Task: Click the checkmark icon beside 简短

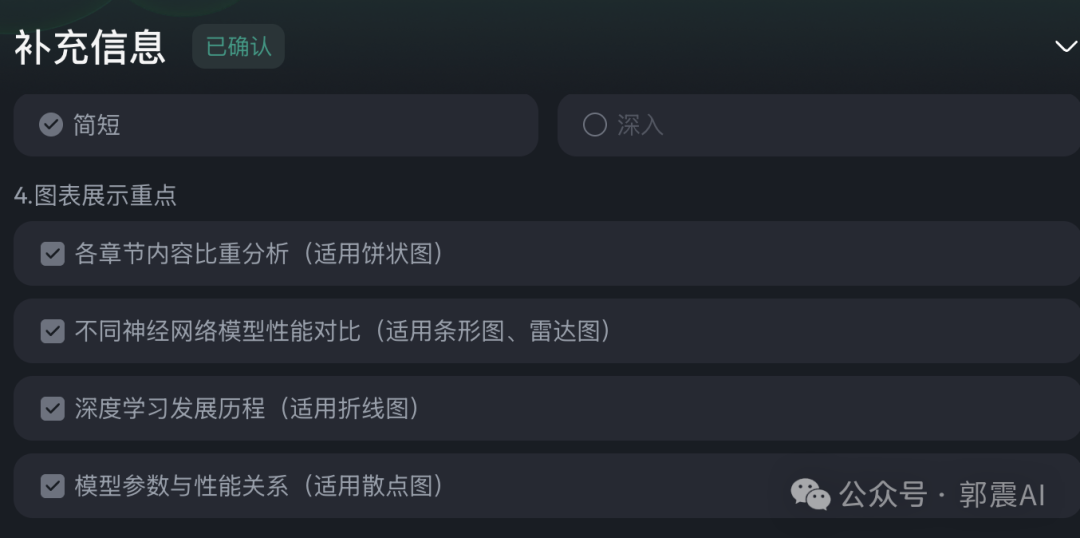Action: [x=51, y=125]
